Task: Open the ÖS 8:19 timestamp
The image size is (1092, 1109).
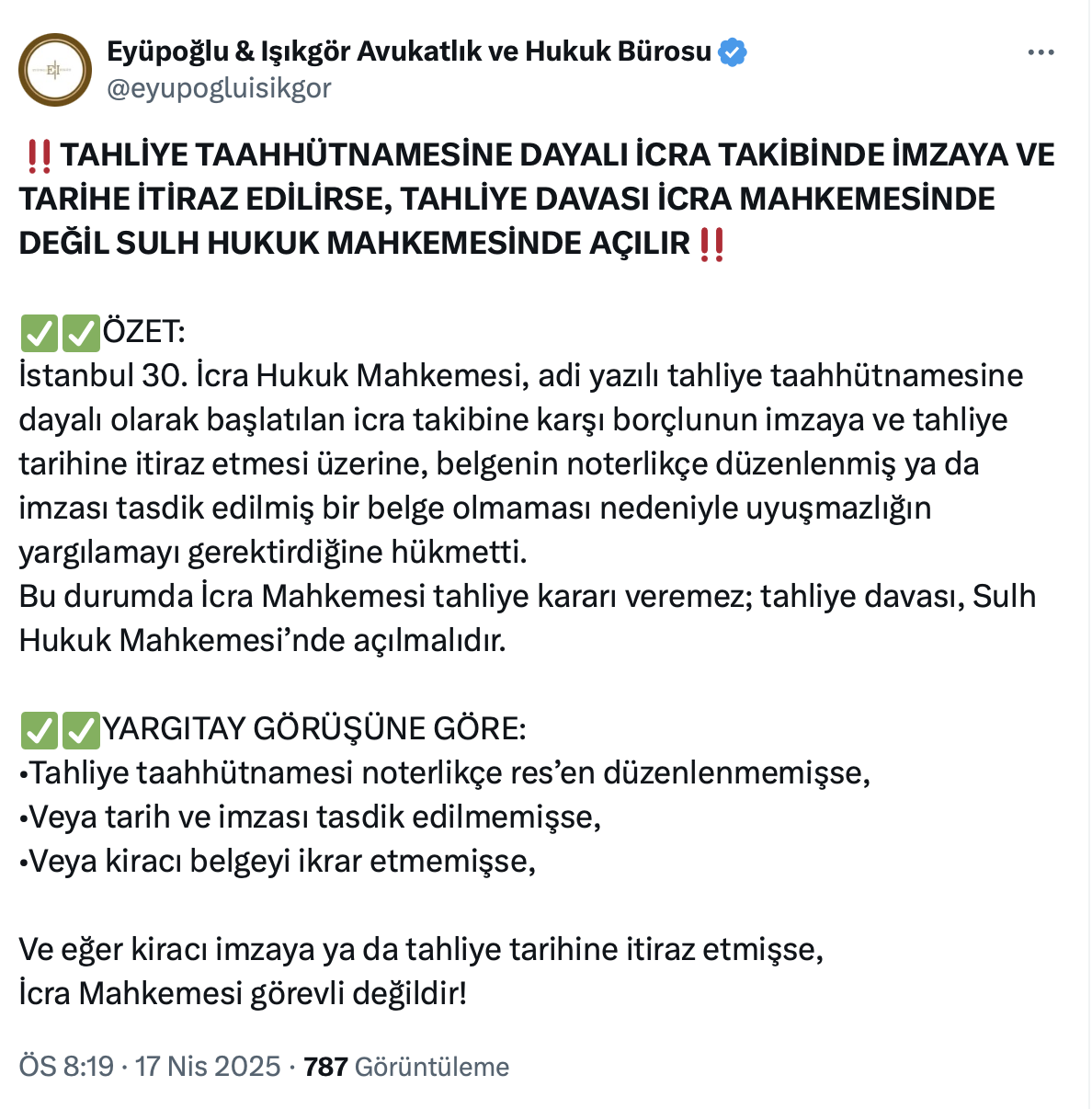Action: [66, 1067]
